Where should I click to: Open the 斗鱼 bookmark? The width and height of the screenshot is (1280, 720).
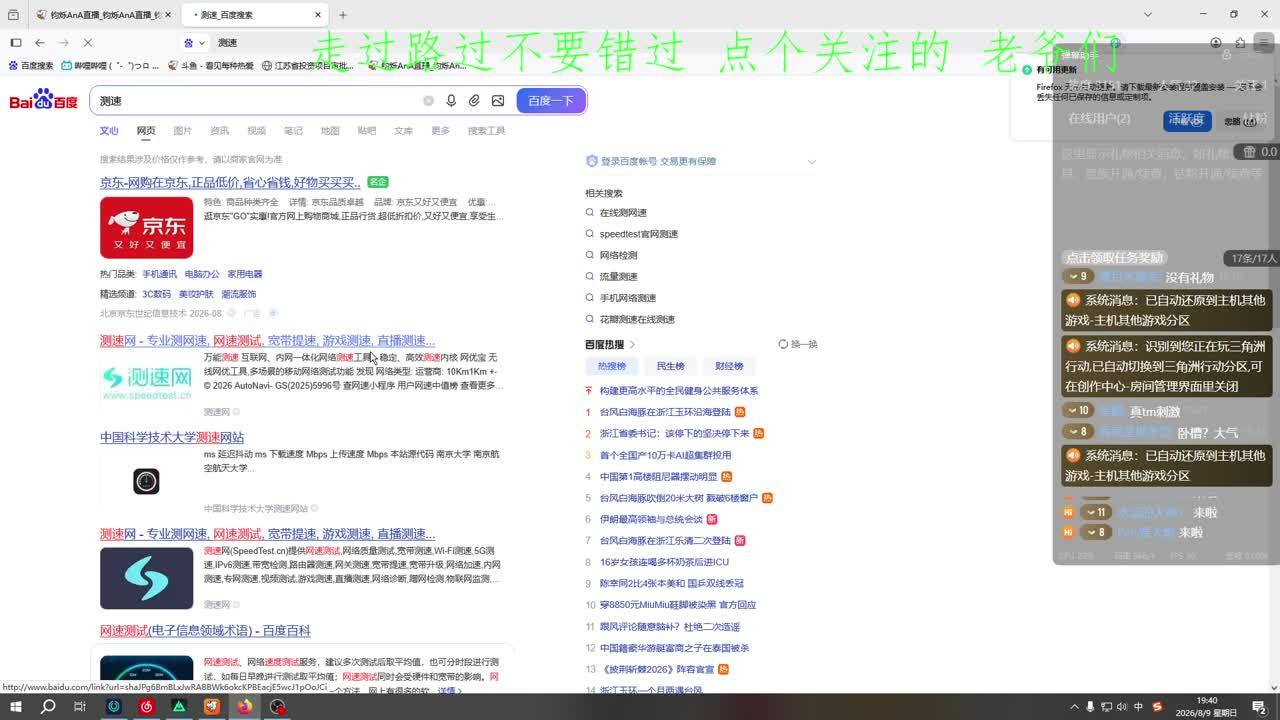click(211, 66)
